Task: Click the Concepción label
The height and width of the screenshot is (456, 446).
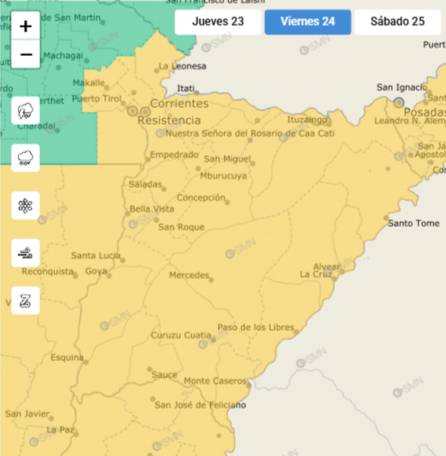Action: (x=201, y=198)
